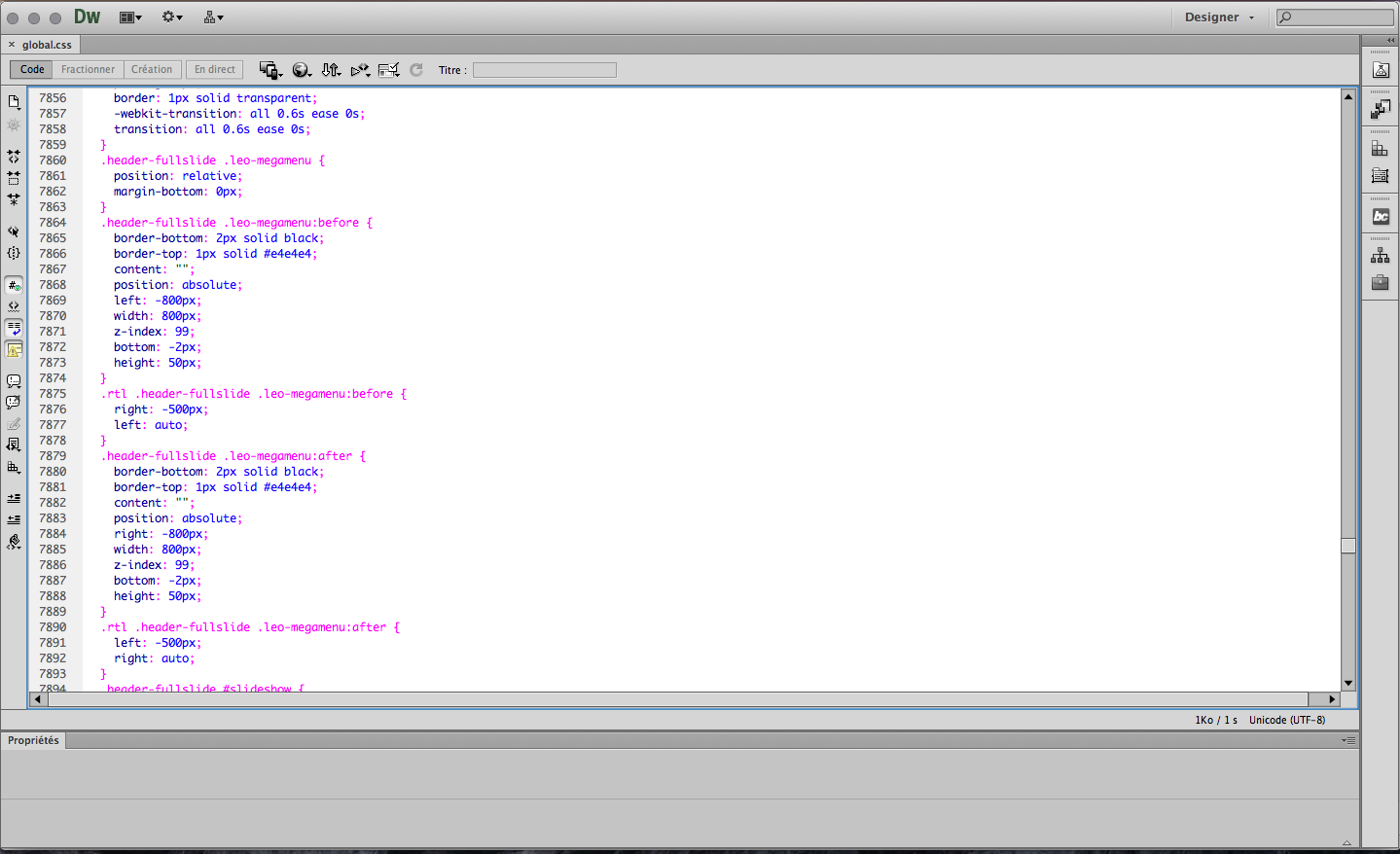Click the Collapse Full Tag icon
Screen dimensions: 1400x854
tap(14, 156)
